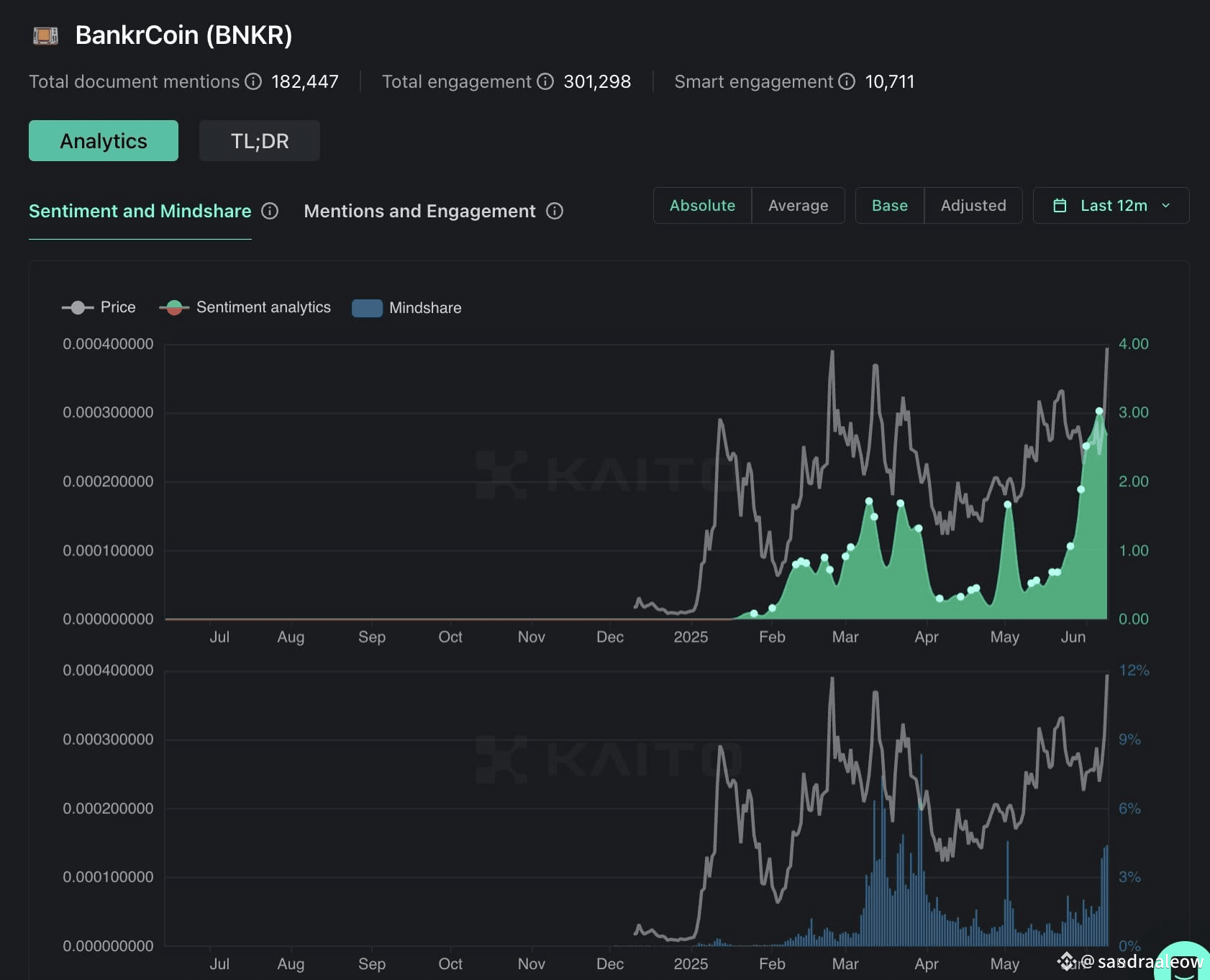Click the 9% mindshare axis label
This screenshot has height=980, width=1210.
click(1129, 740)
